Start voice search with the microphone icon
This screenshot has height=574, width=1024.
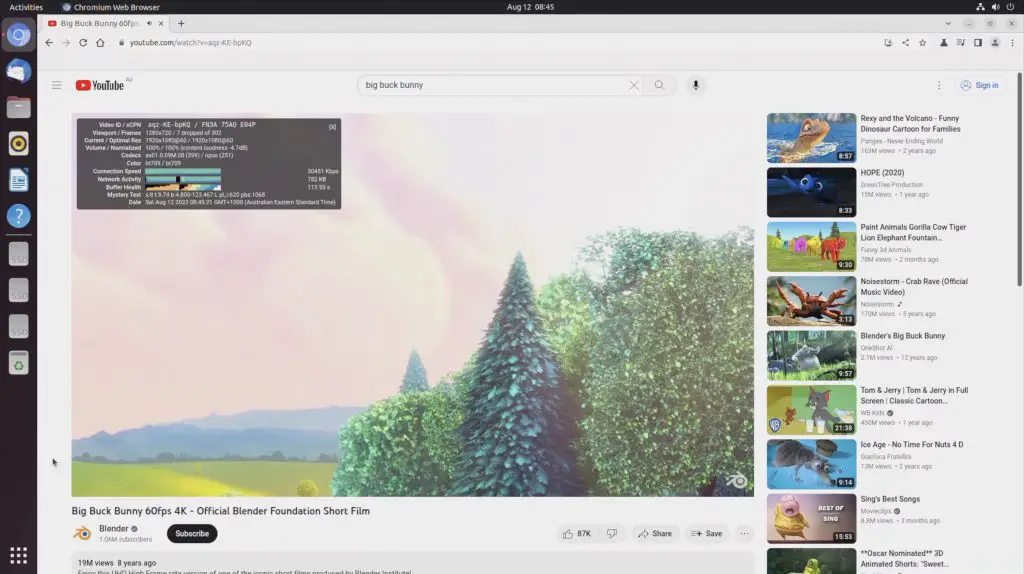[x=696, y=85]
